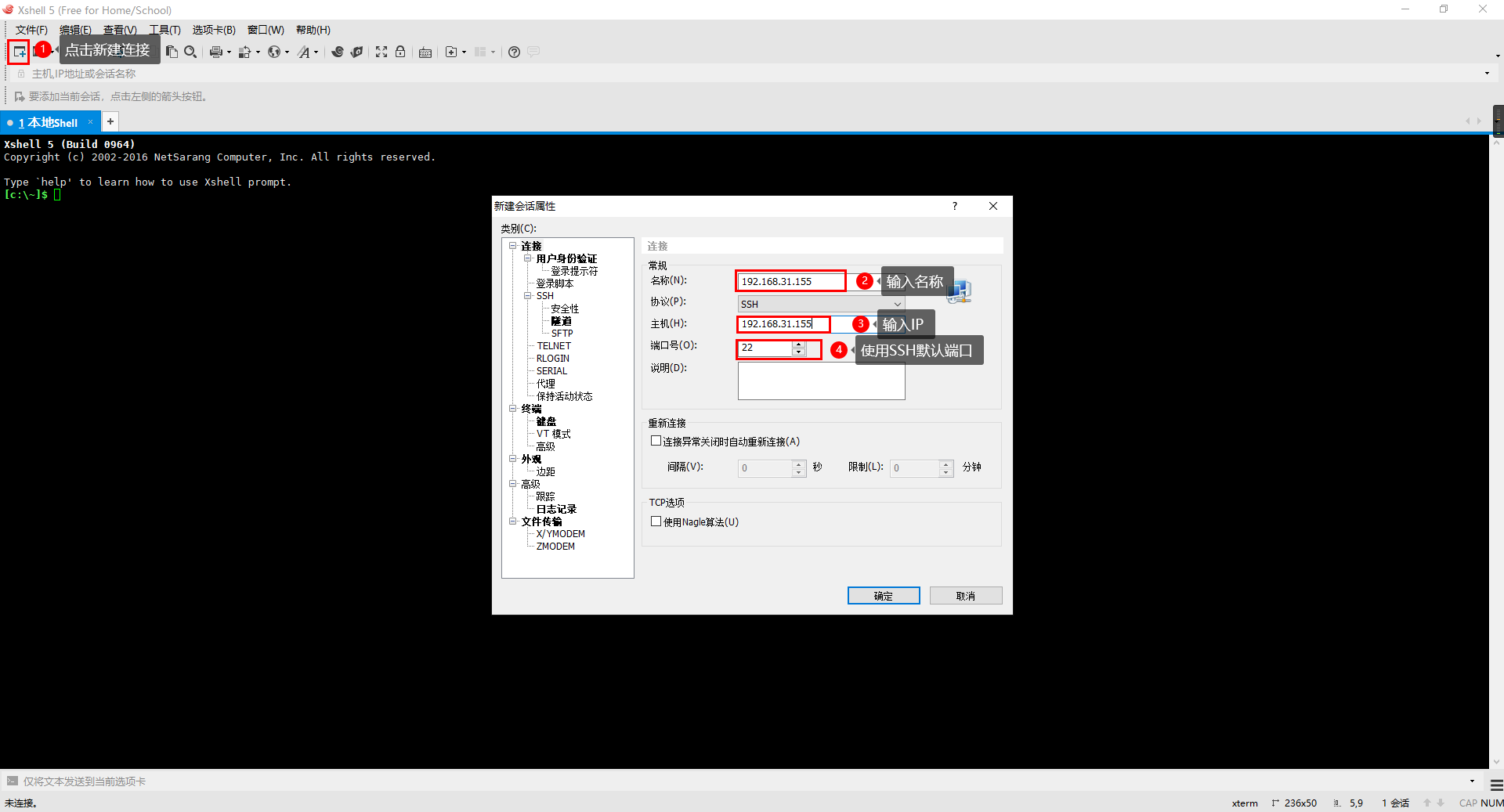Open the 文件(F) menu

point(31,30)
